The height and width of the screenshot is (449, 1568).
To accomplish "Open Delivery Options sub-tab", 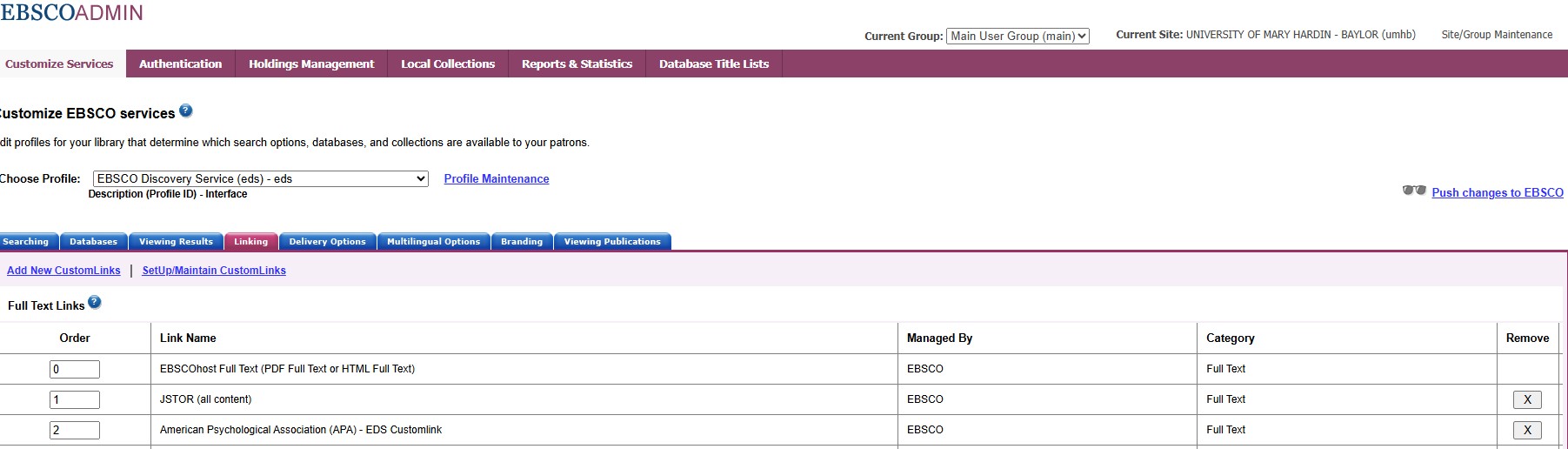I will pos(327,242).
